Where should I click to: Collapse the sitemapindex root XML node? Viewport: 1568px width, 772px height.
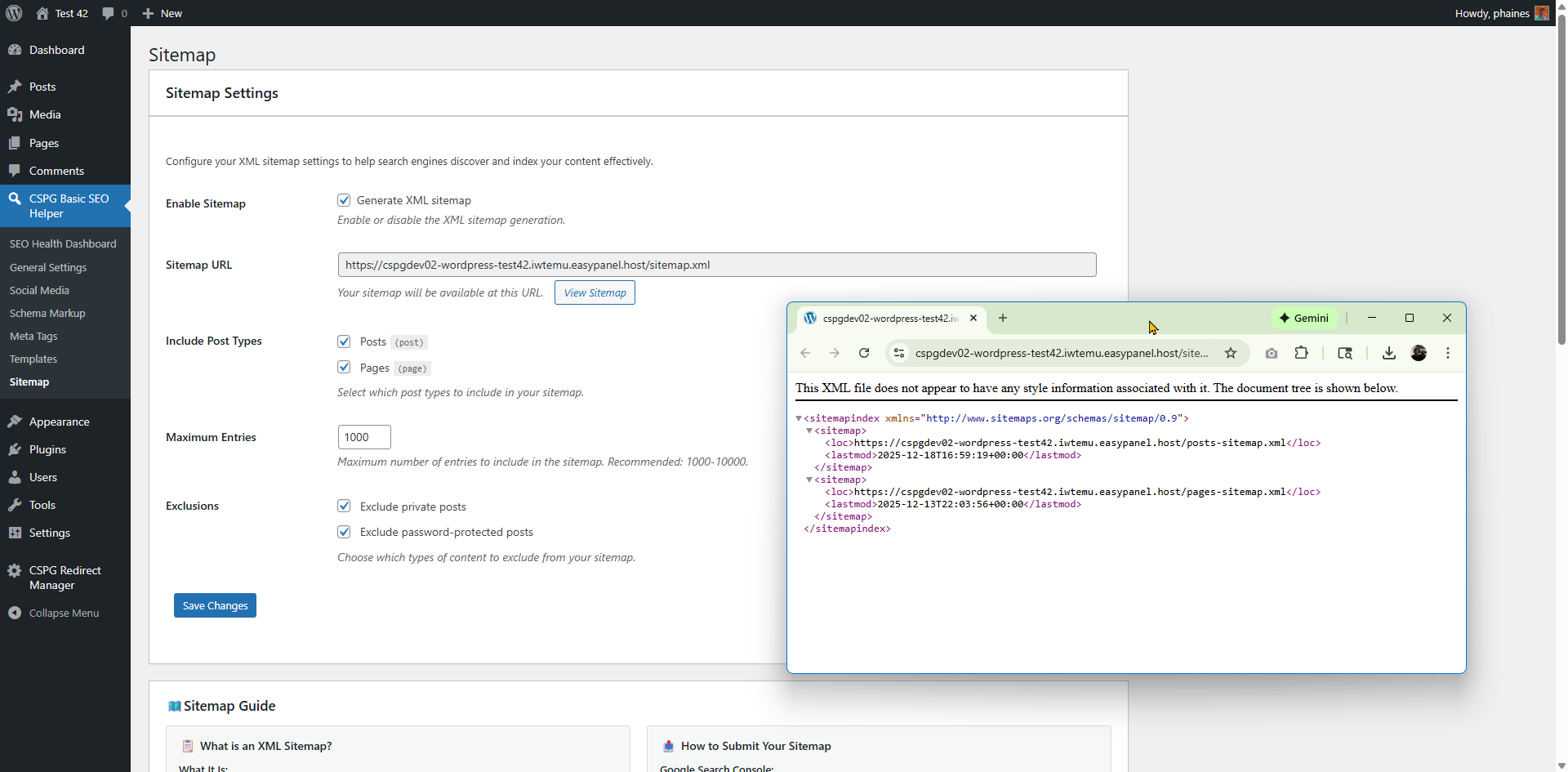799,418
